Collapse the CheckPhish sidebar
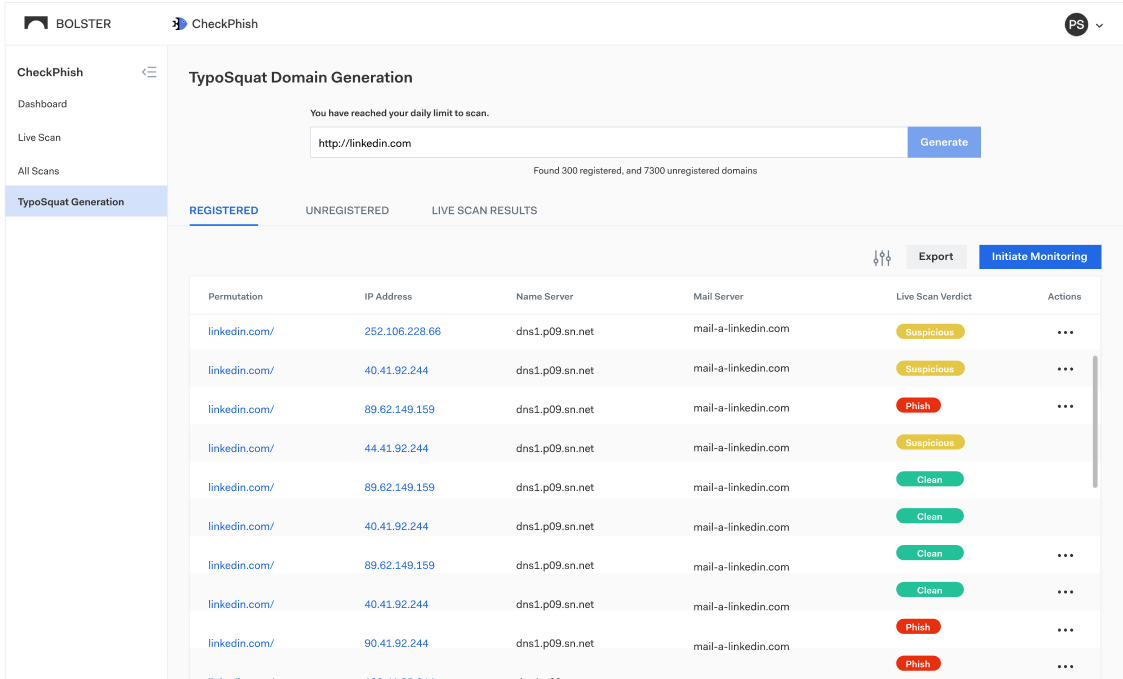Viewport: 1123px width, 679px height. 149,72
